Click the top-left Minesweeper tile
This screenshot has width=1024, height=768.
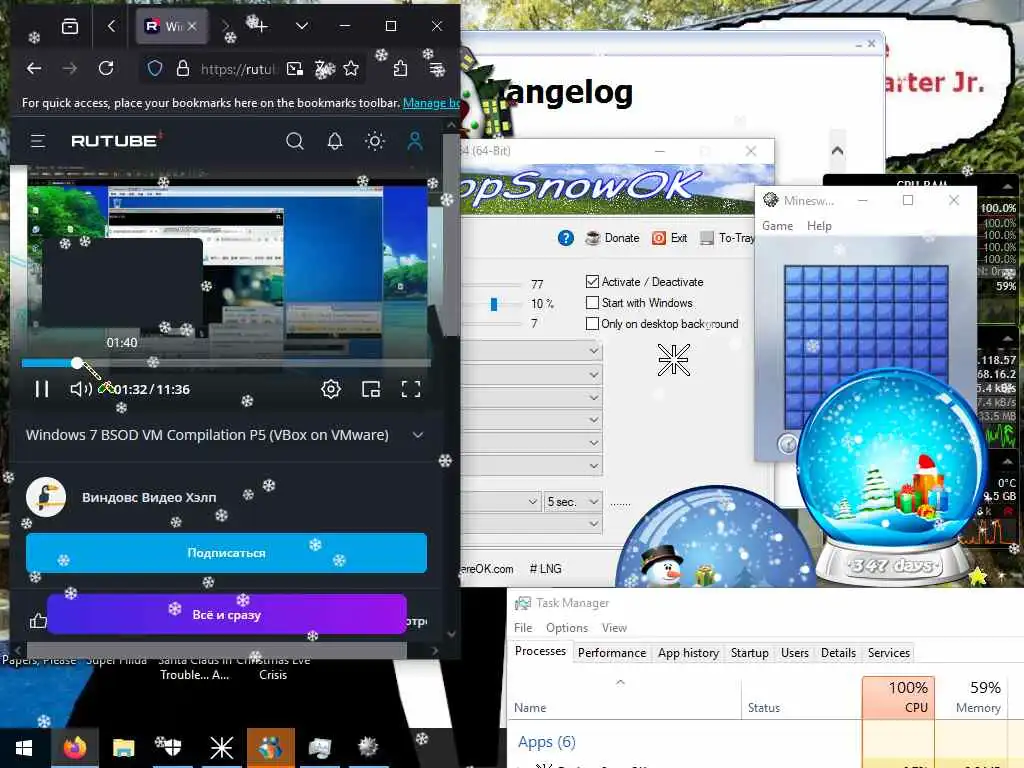793,275
